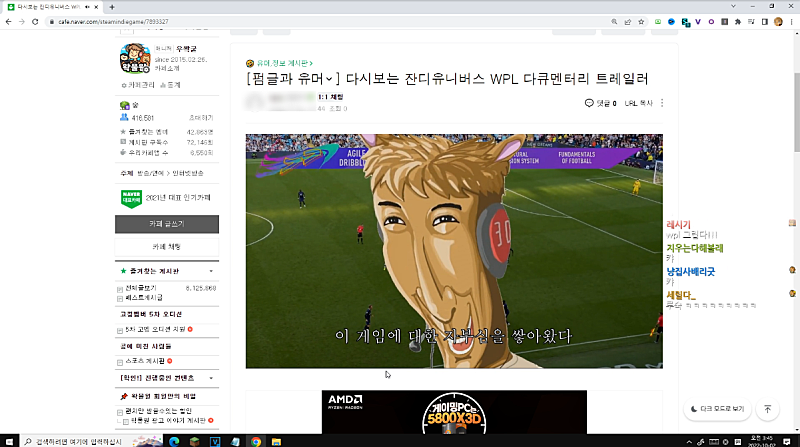Click the address bar URL field
Viewport: 800px width, 447px height.
327,22
